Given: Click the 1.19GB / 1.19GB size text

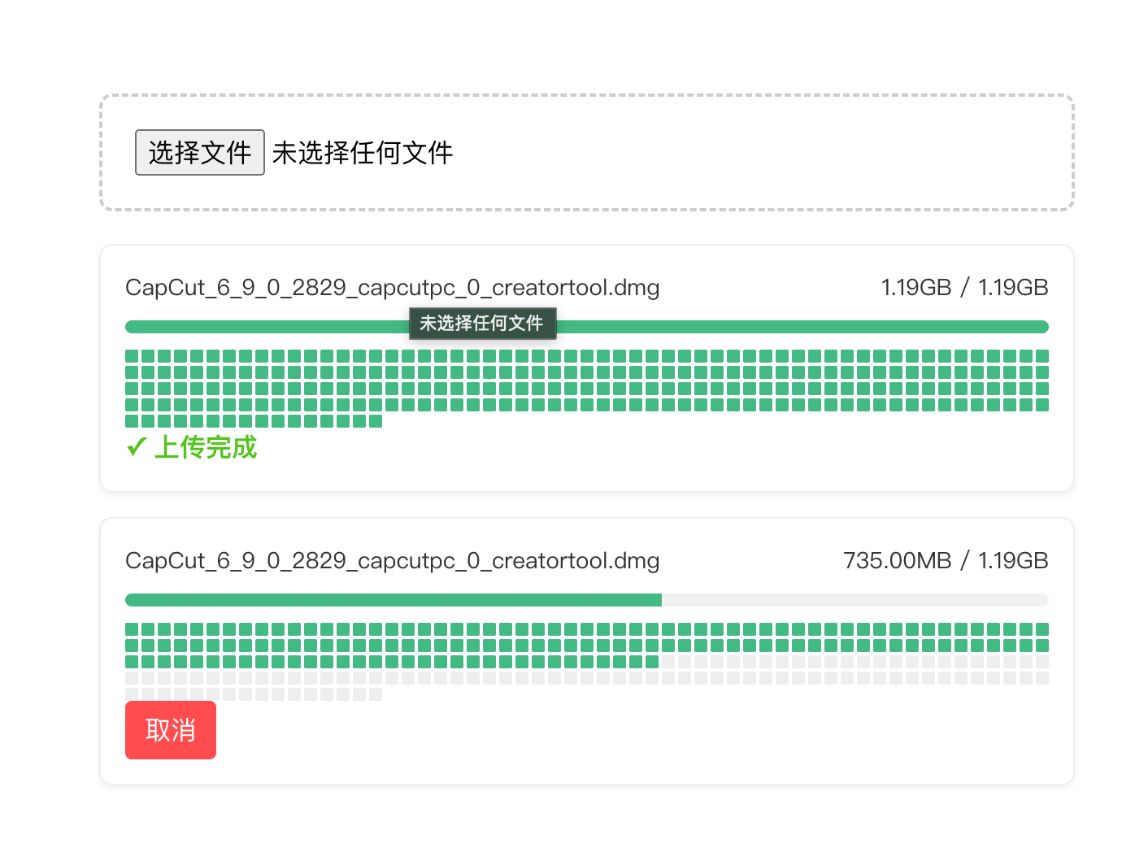Looking at the screenshot, I should click(x=964, y=288).
